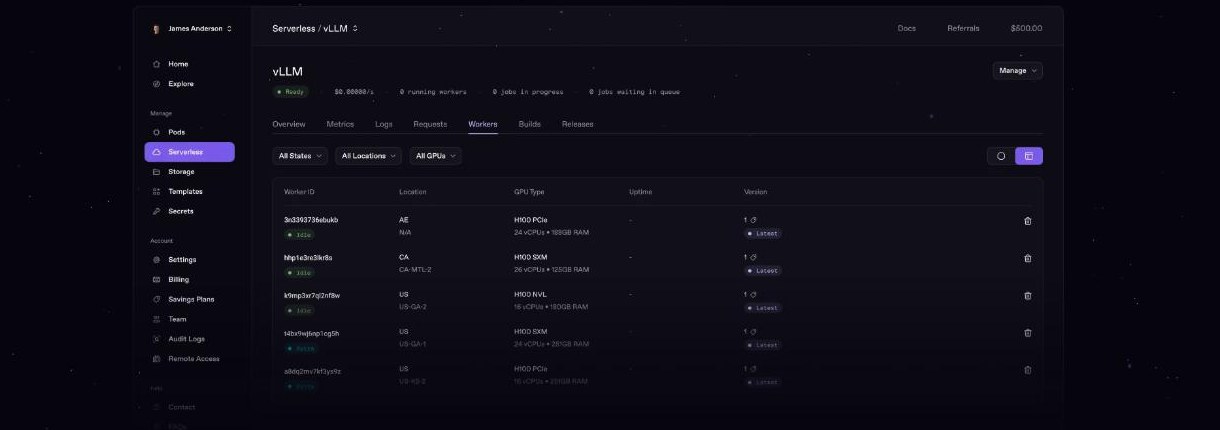Switch to the Builds tab
Image resolution: width=1220 pixels, height=430 pixels.
pyautogui.click(x=530, y=124)
